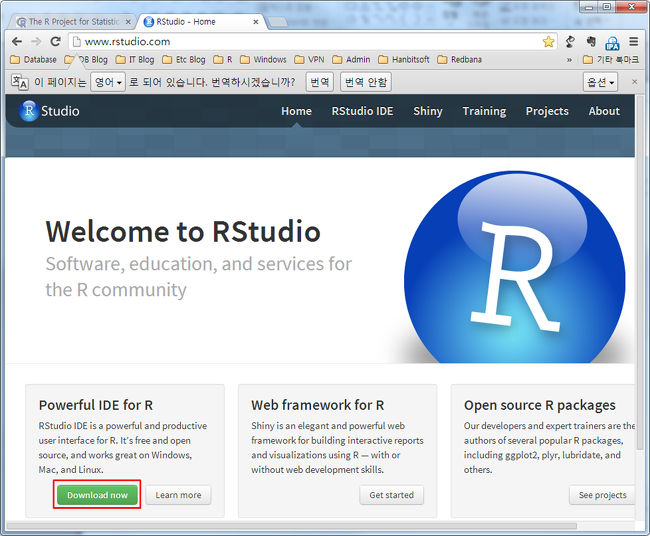Image resolution: width=650 pixels, height=536 pixels.
Task: Click the large blue R sphere image
Action: pos(515,267)
